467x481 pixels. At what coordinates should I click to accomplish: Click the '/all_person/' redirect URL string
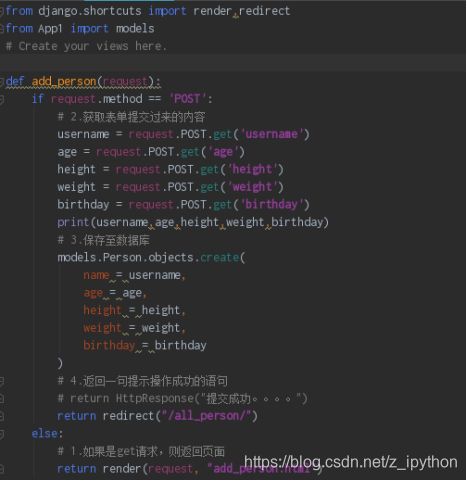[206, 416]
